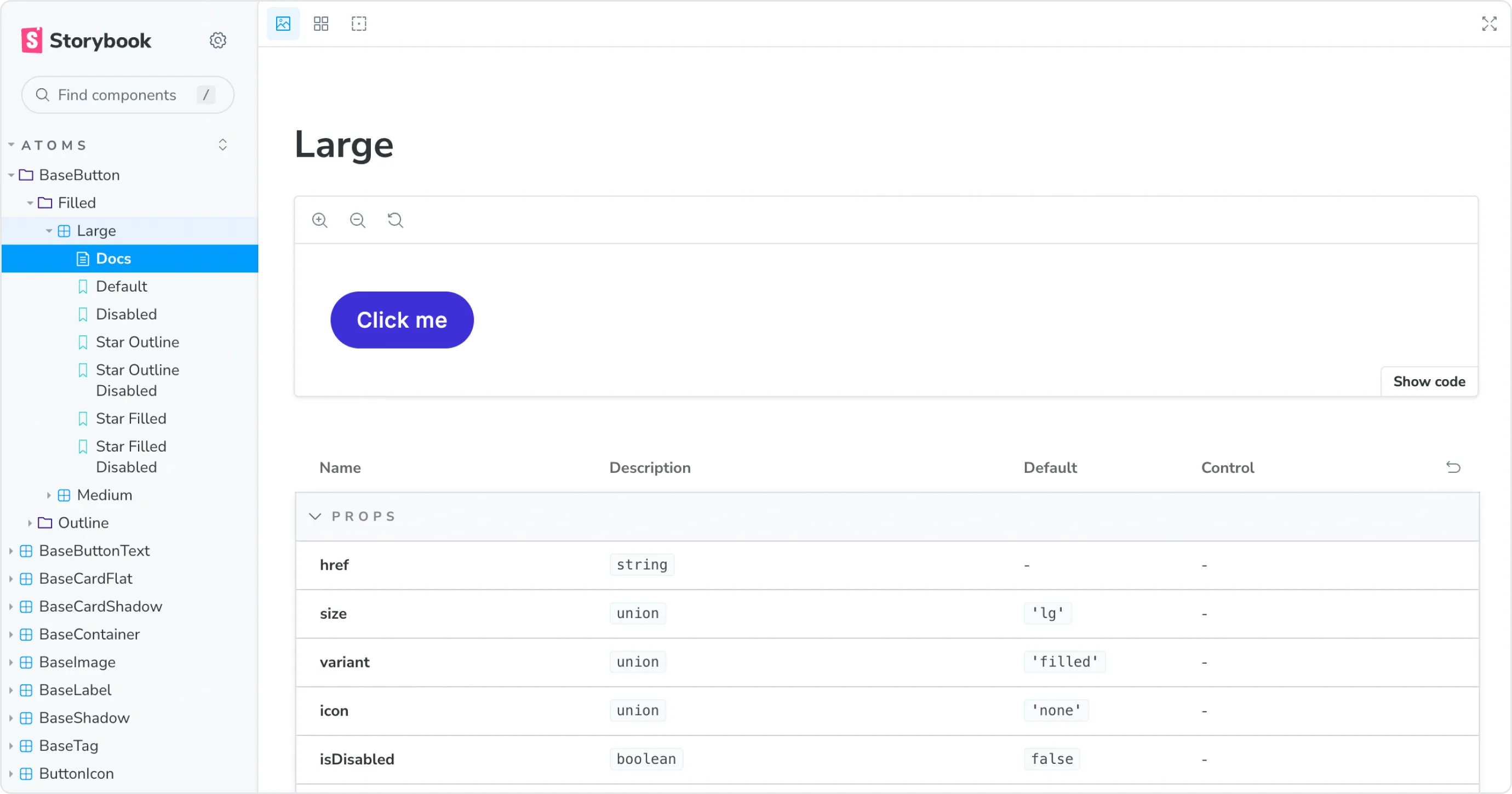Zoom in the canvas preview
Viewport: 1512px width, 794px height.
(x=320, y=220)
